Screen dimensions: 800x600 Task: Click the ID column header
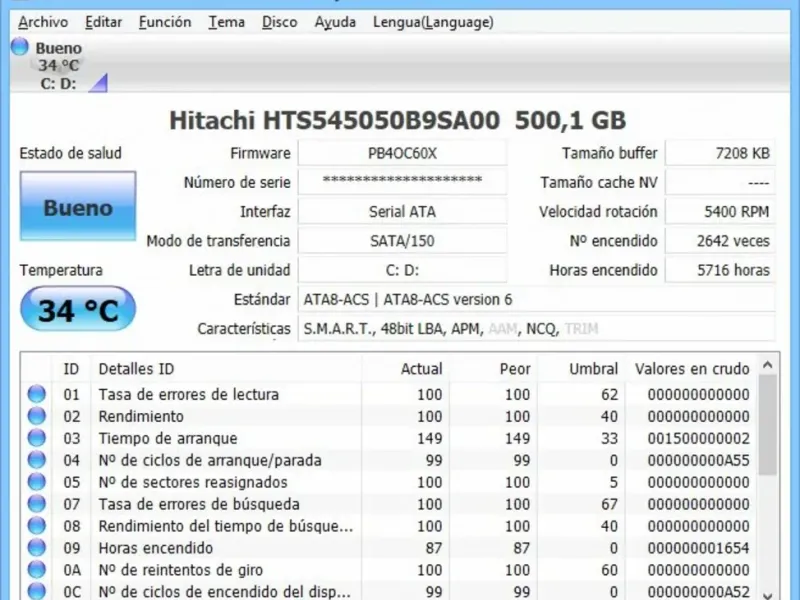(71, 368)
